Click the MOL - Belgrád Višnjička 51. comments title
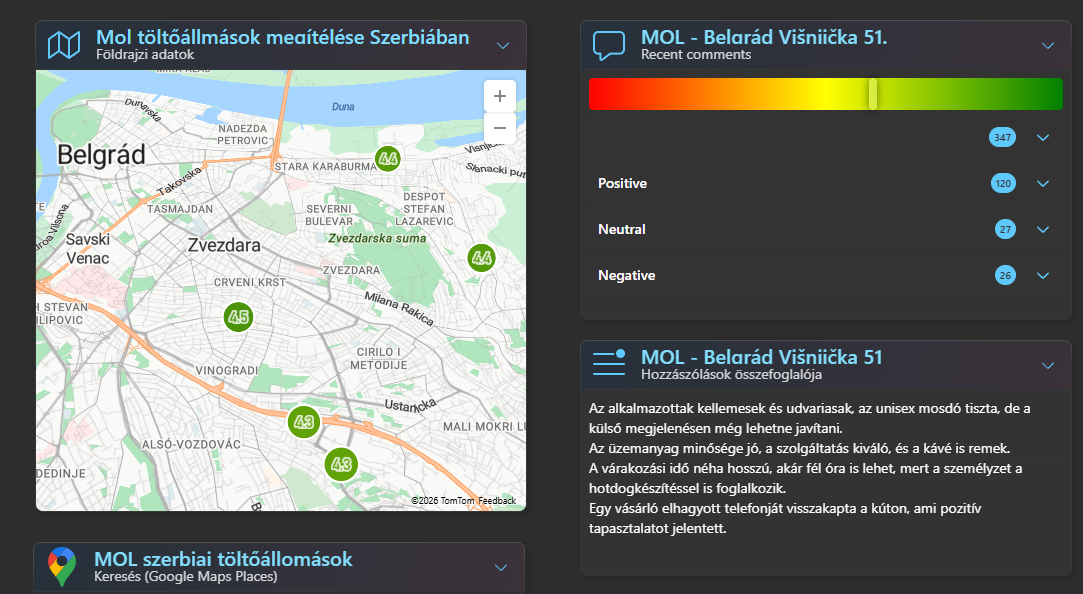This screenshot has width=1083, height=594. [x=764, y=37]
